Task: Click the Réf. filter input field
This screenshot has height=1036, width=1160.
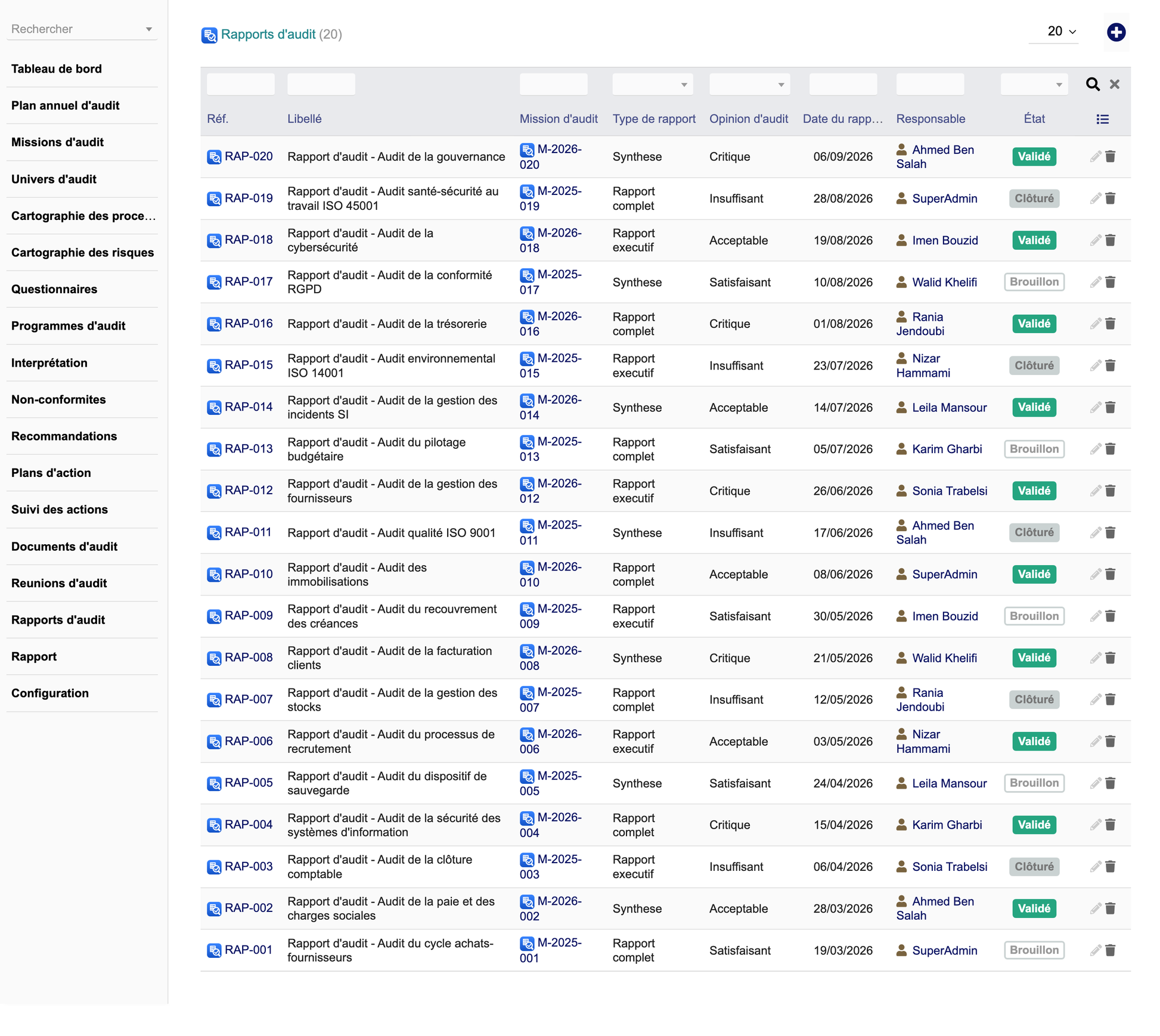Action: point(240,85)
